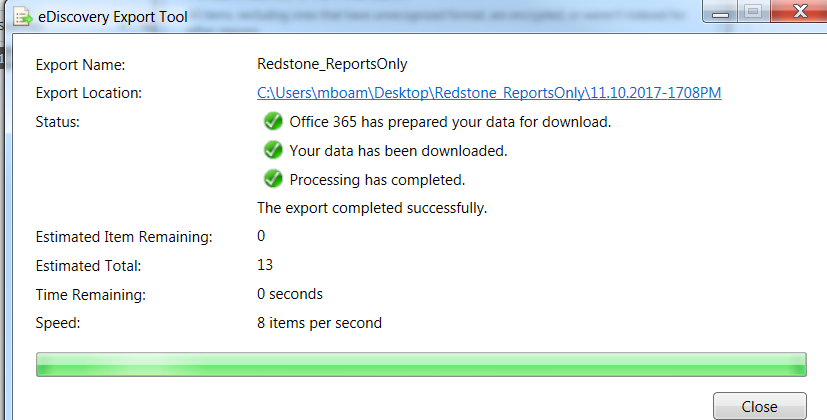This screenshot has height=420, width=827.
Task: Click the green export progress bar
Action: pos(420,364)
